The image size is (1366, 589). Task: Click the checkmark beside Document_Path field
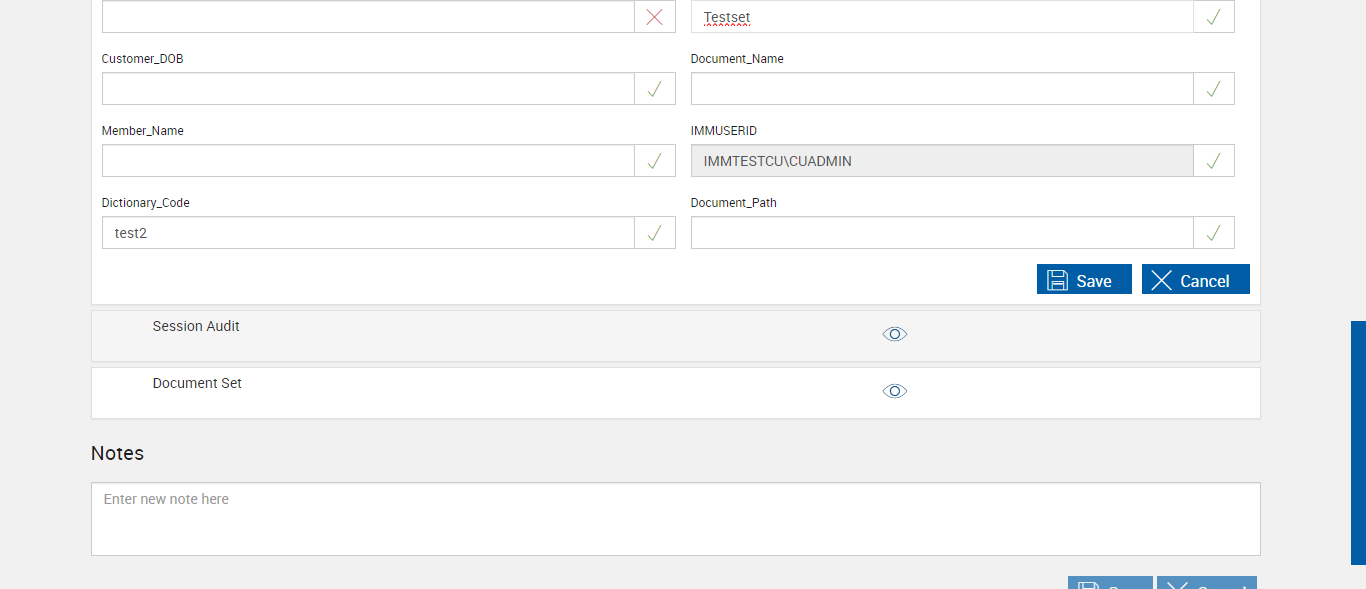[1213, 233]
